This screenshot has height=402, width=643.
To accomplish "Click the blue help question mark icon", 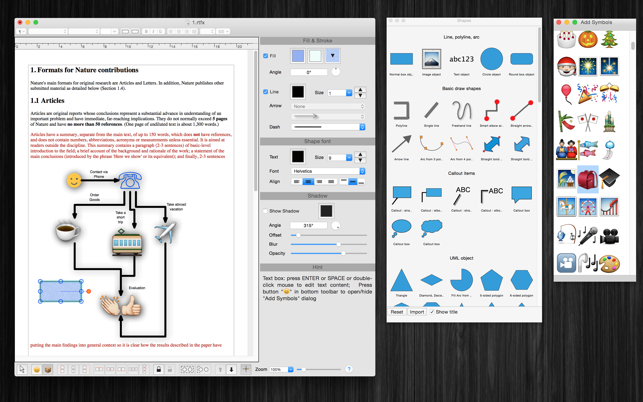I will tap(349, 369).
